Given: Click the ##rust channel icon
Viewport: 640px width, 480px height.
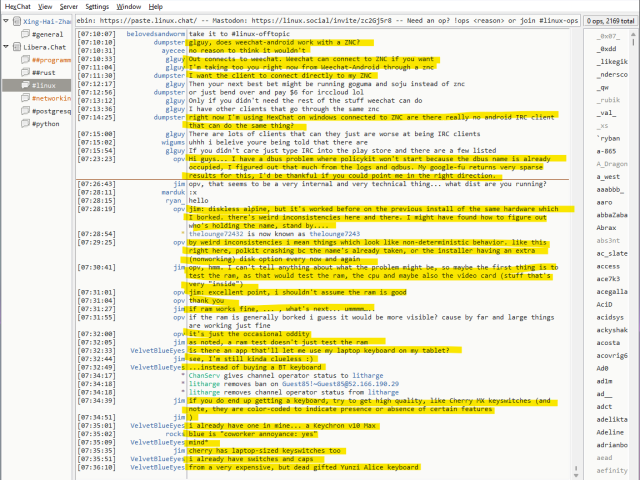Looking at the screenshot, I should point(25,72).
